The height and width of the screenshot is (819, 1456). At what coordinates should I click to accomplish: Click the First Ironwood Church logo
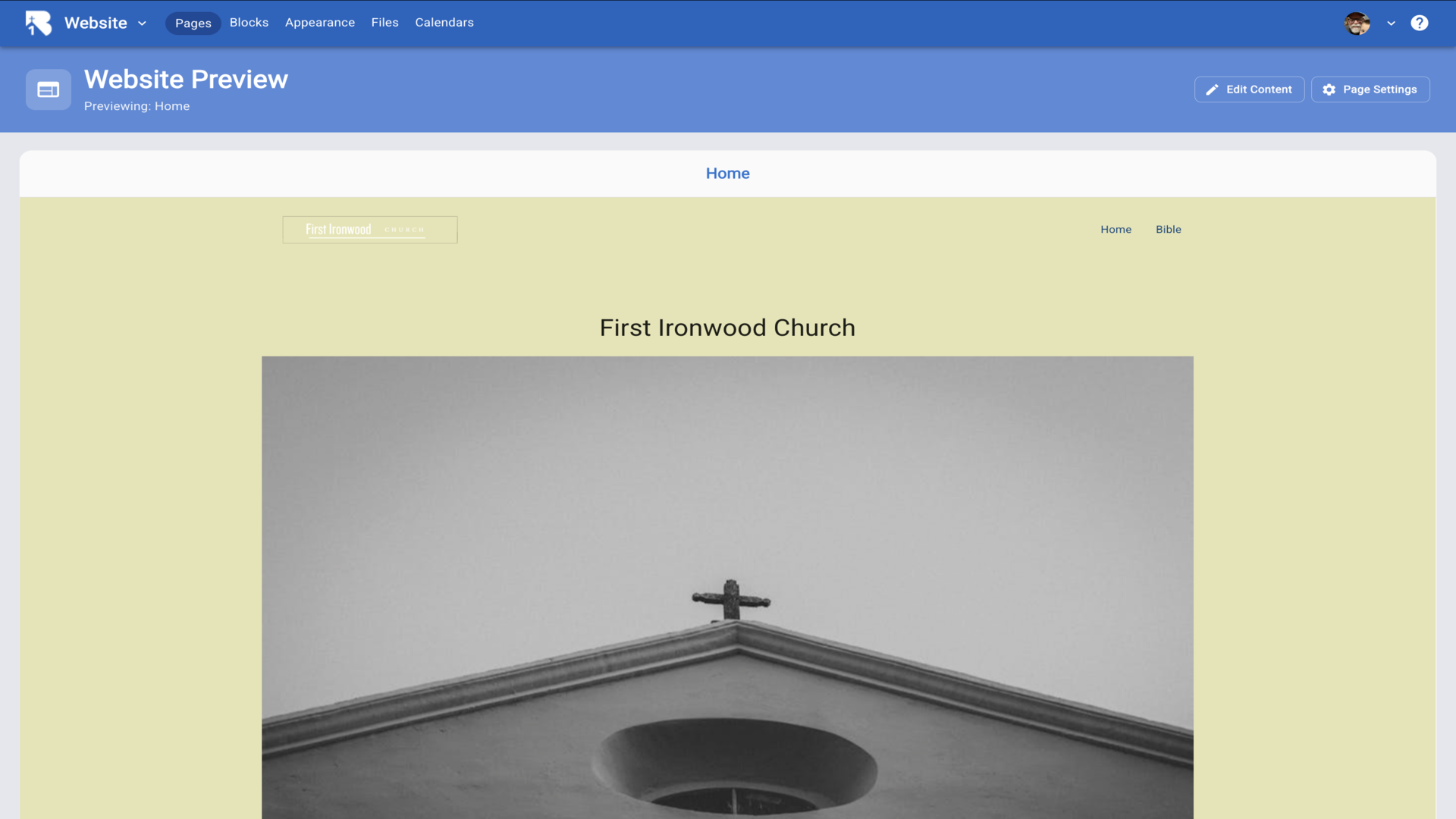tap(369, 229)
